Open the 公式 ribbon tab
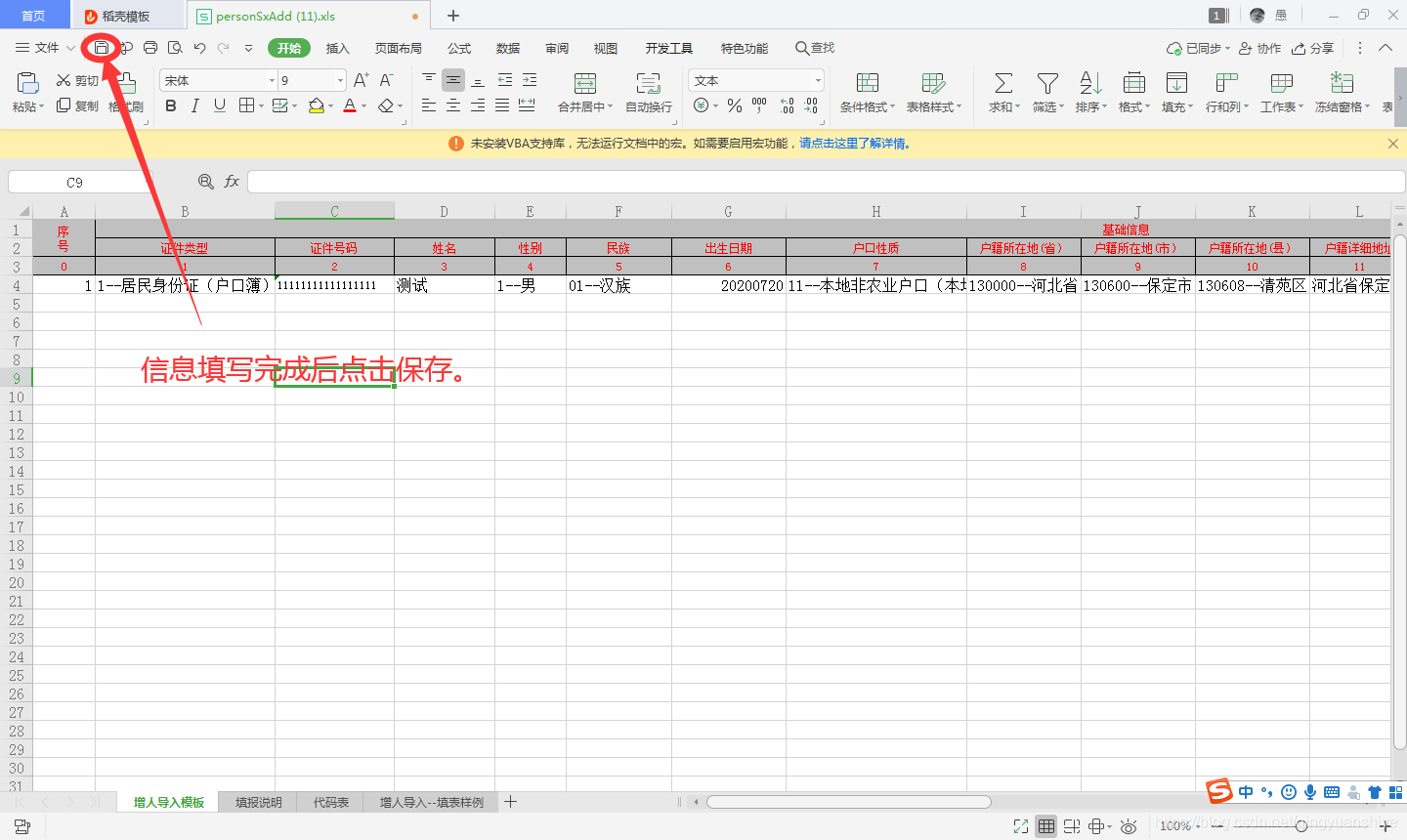 coord(459,48)
